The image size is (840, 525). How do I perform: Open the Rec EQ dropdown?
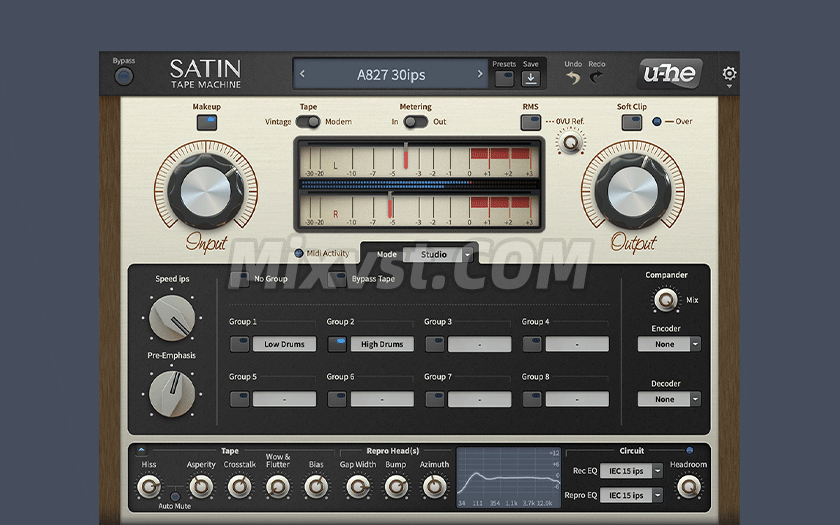[x=630, y=470]
